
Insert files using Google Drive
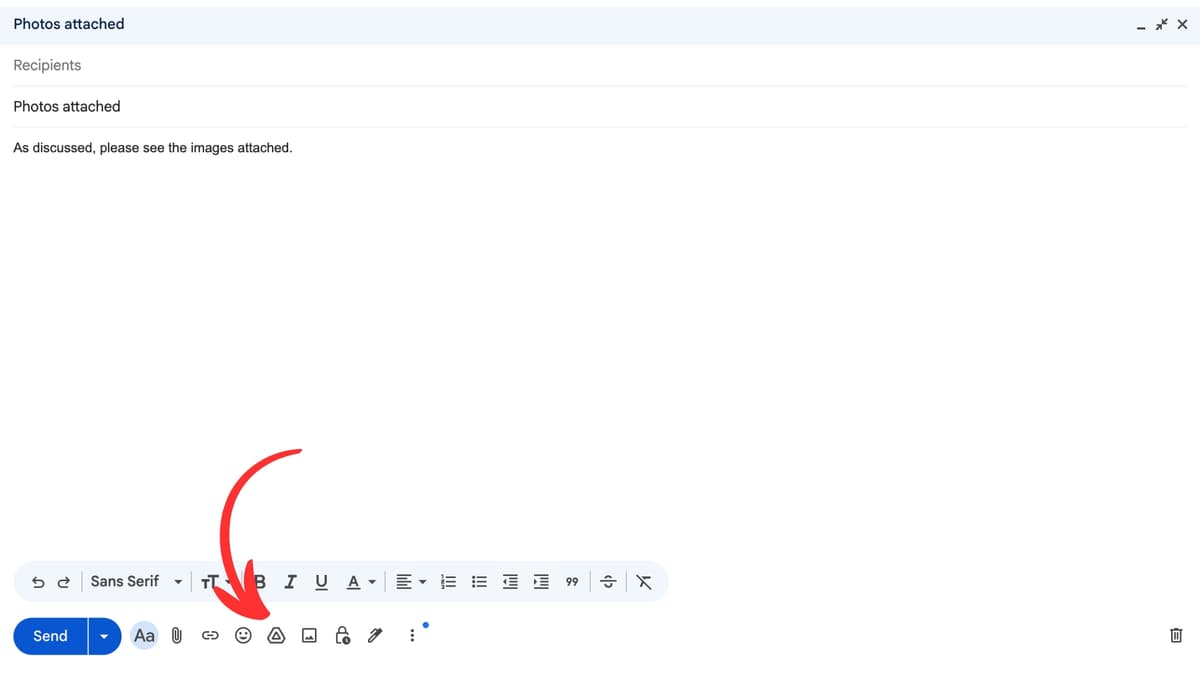276,635
